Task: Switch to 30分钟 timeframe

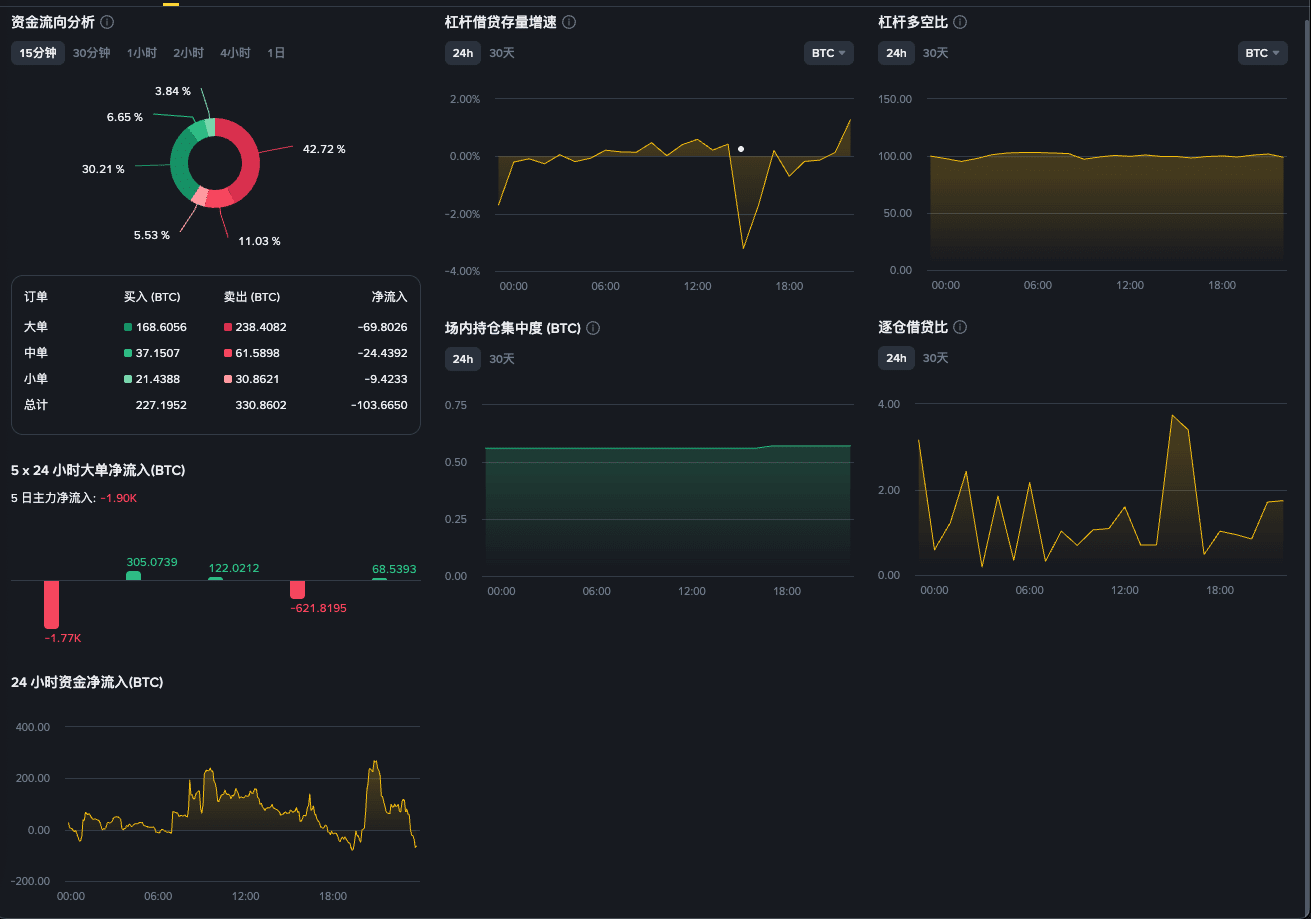Action: [x=91, y=53]
